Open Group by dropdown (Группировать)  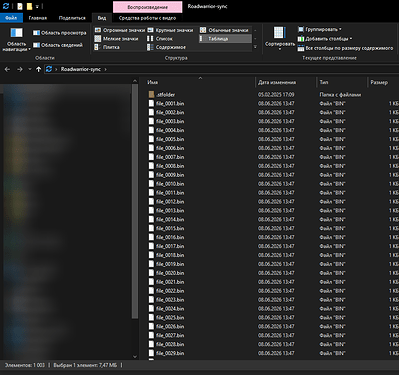[x=319, y=29]
